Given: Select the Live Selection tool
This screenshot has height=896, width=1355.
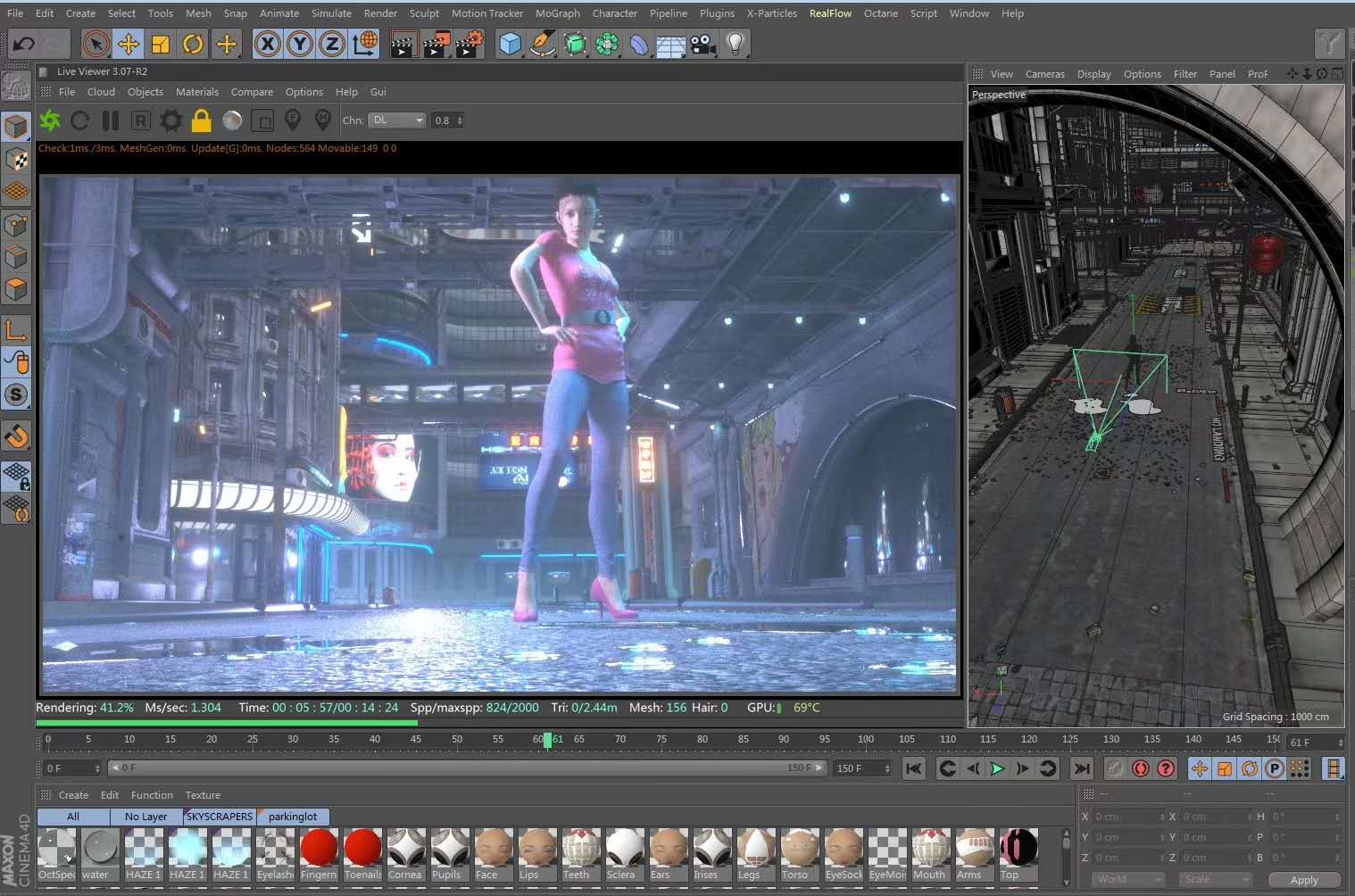Looking at the screenshot, I should (x=96, y=44).
